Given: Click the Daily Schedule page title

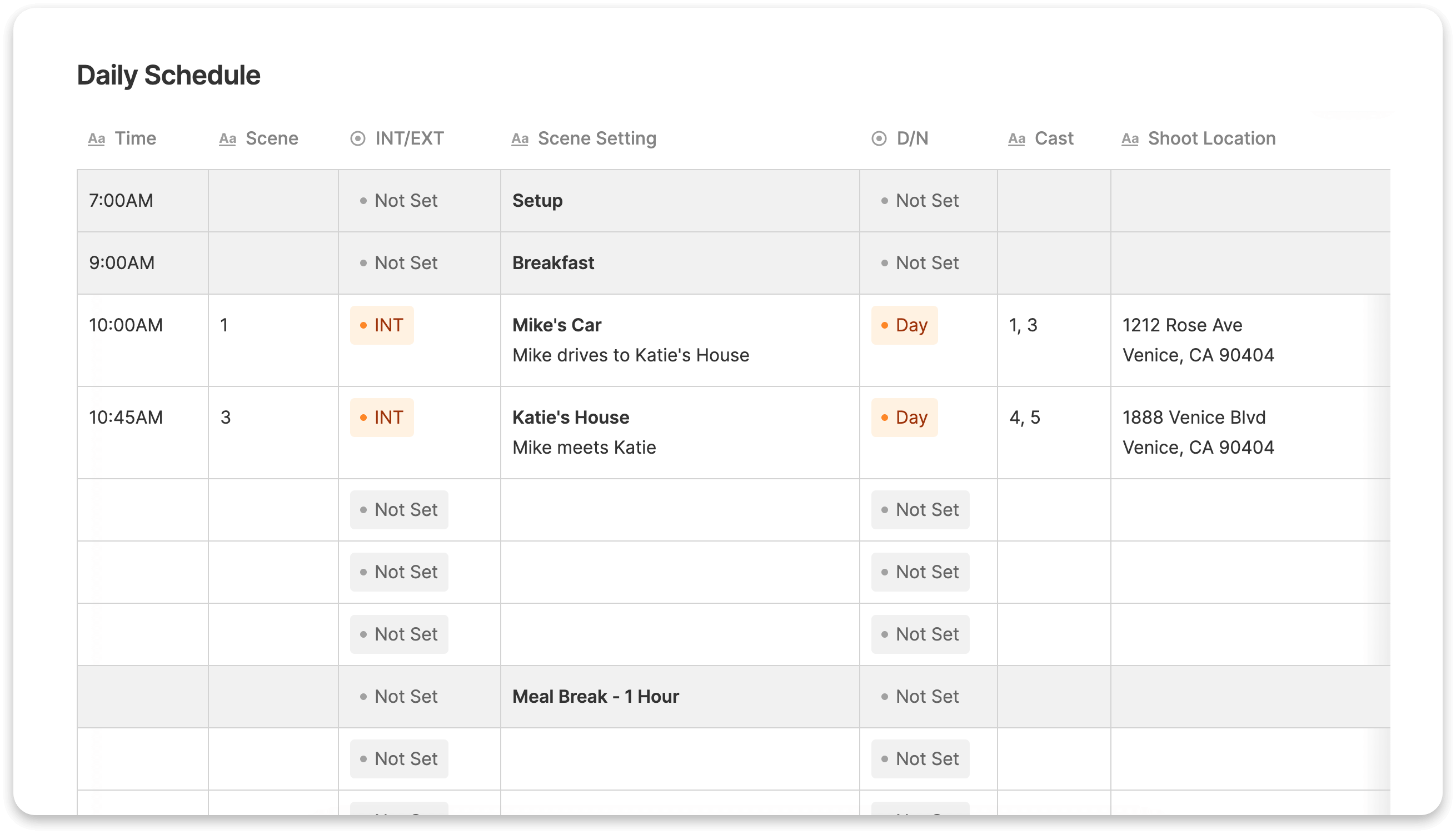Looking at the screenshot, I should (x=169, y=74).
